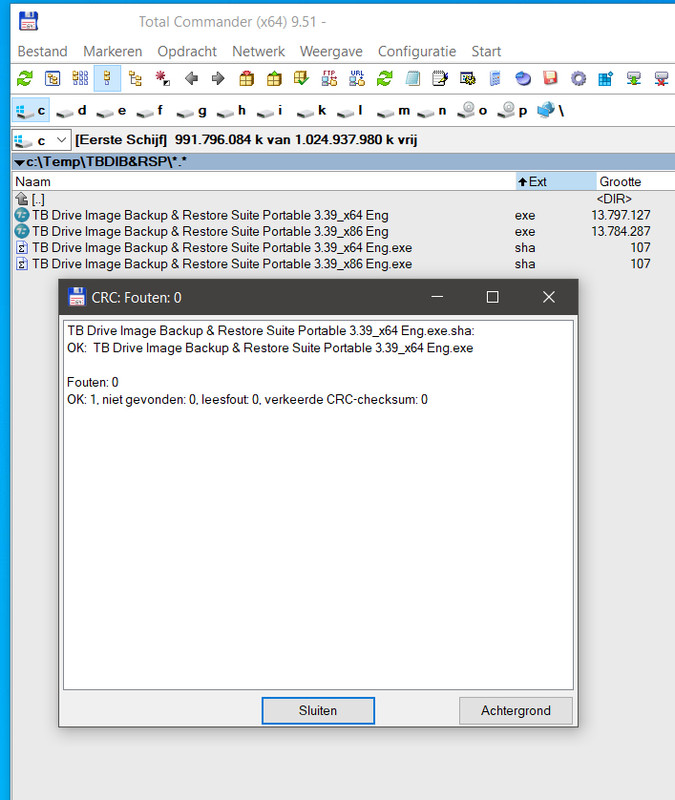Viewport: 675px width, 800px height.
Task: Click the invert selection red asterisk icon
Action: tap(163, 79)
